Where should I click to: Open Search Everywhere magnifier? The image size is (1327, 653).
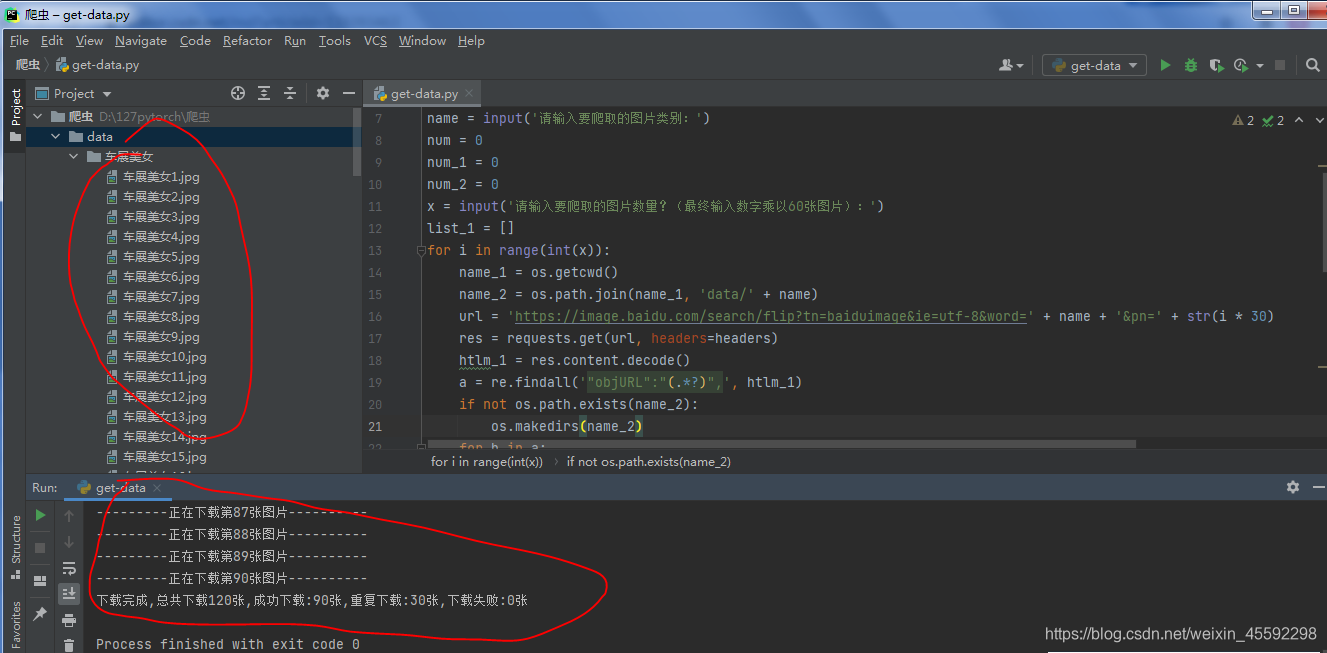coord(1313,65)
